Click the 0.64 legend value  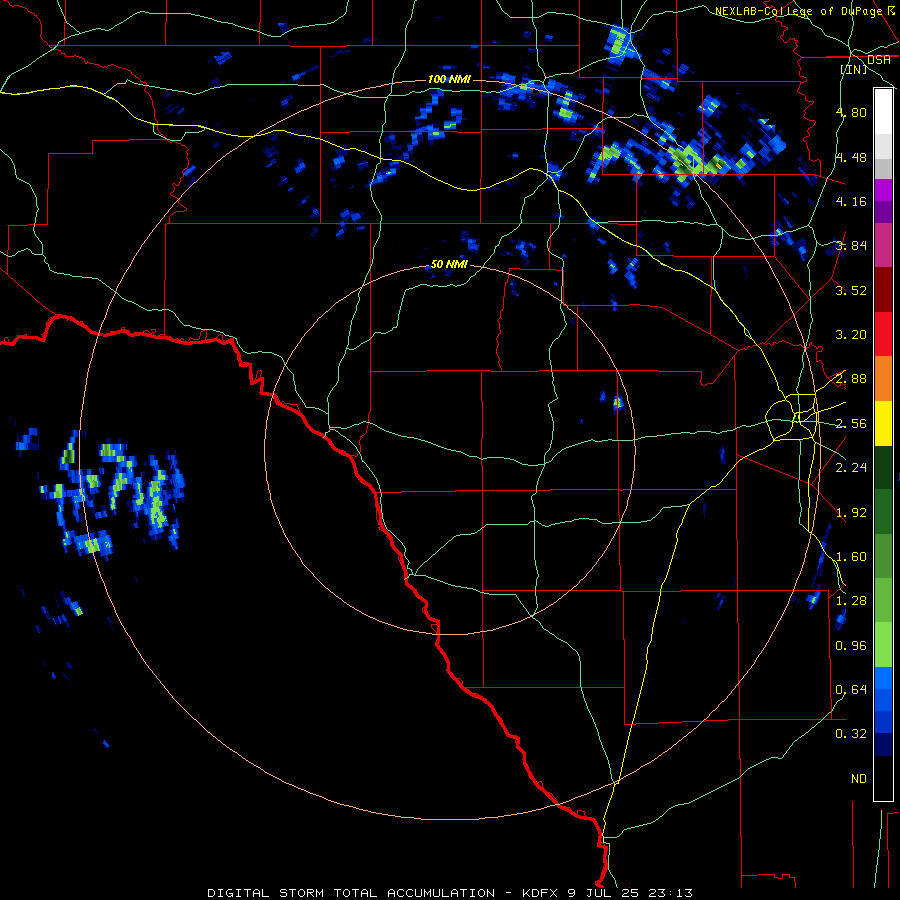pos(851,690)
